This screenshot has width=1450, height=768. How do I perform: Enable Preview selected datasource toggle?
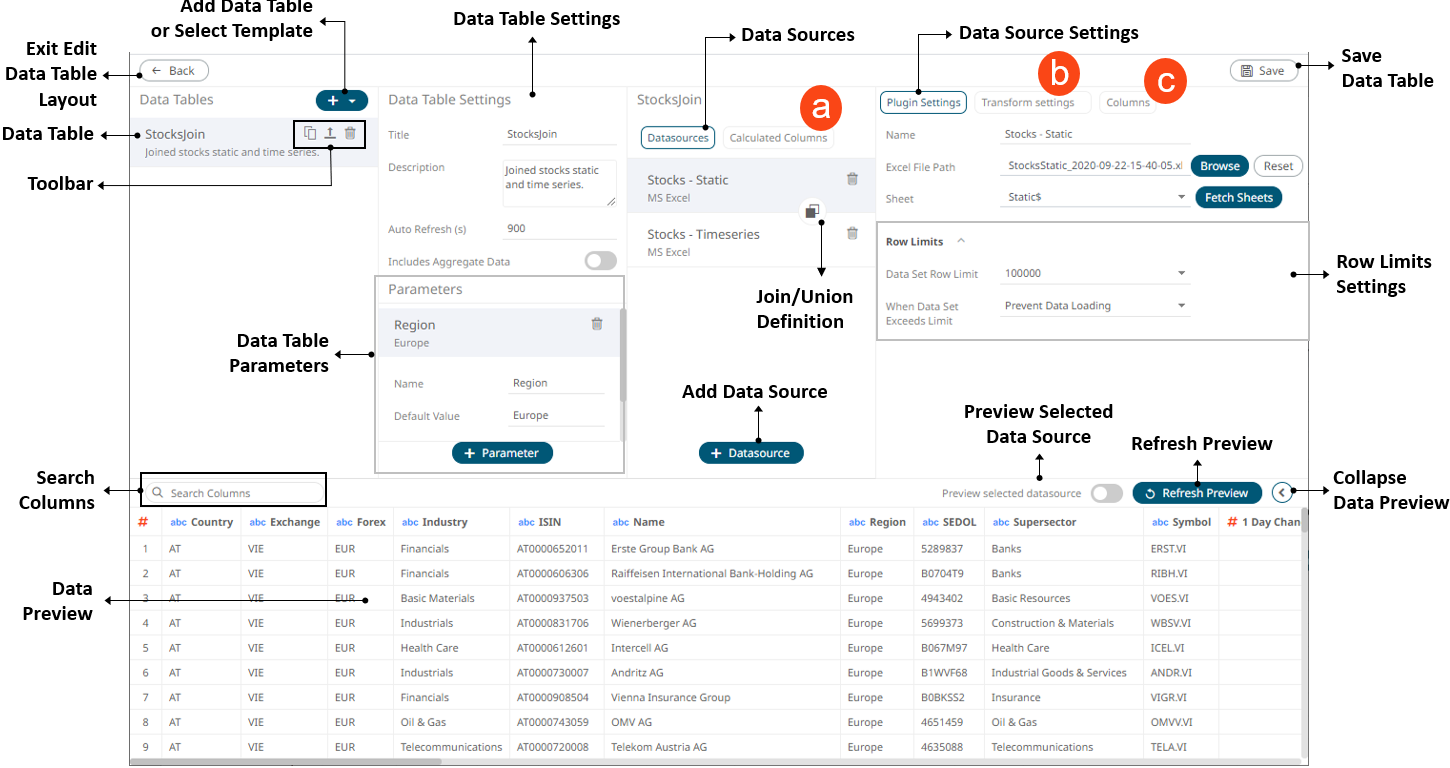click(1106, 493)
